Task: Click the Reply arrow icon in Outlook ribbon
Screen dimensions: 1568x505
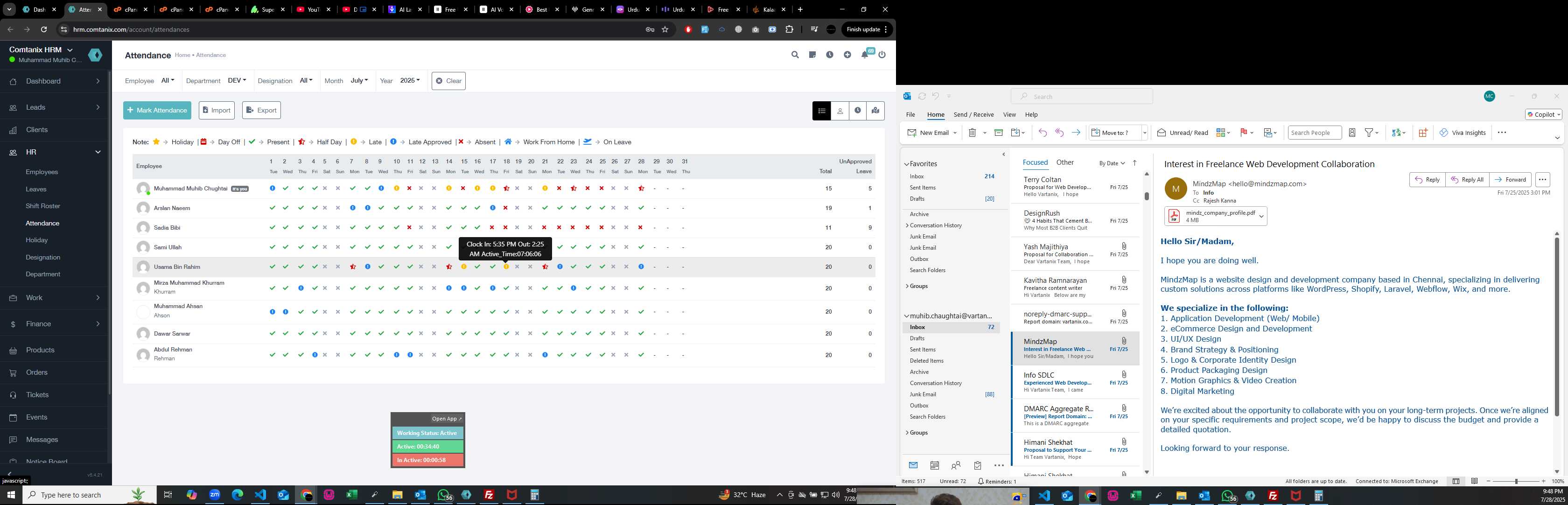Action: [x=1043, y=133]
